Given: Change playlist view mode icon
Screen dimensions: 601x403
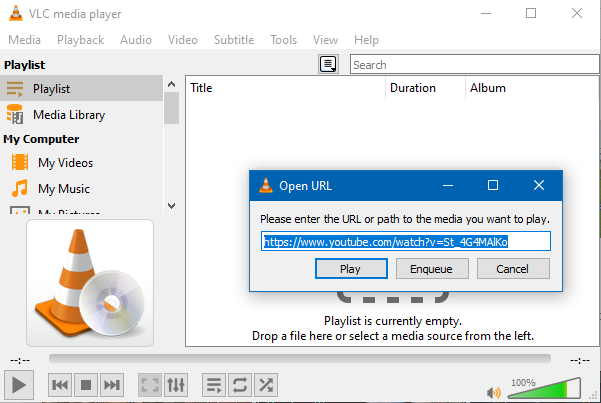Looking at the screenshot, I should click(328, 64).
